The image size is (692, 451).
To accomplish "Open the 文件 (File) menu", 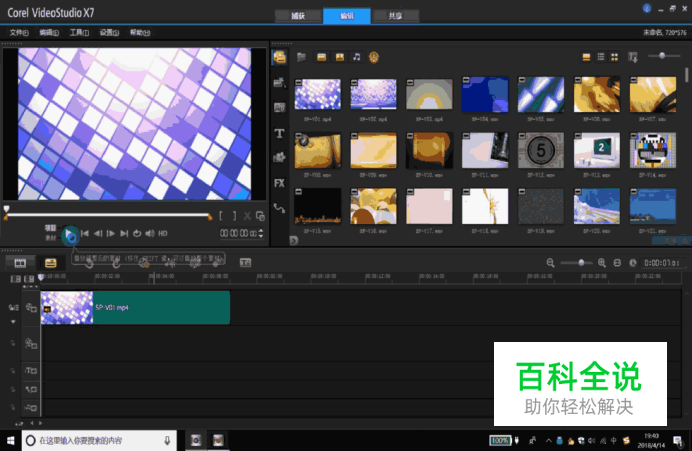I will 19,32.
